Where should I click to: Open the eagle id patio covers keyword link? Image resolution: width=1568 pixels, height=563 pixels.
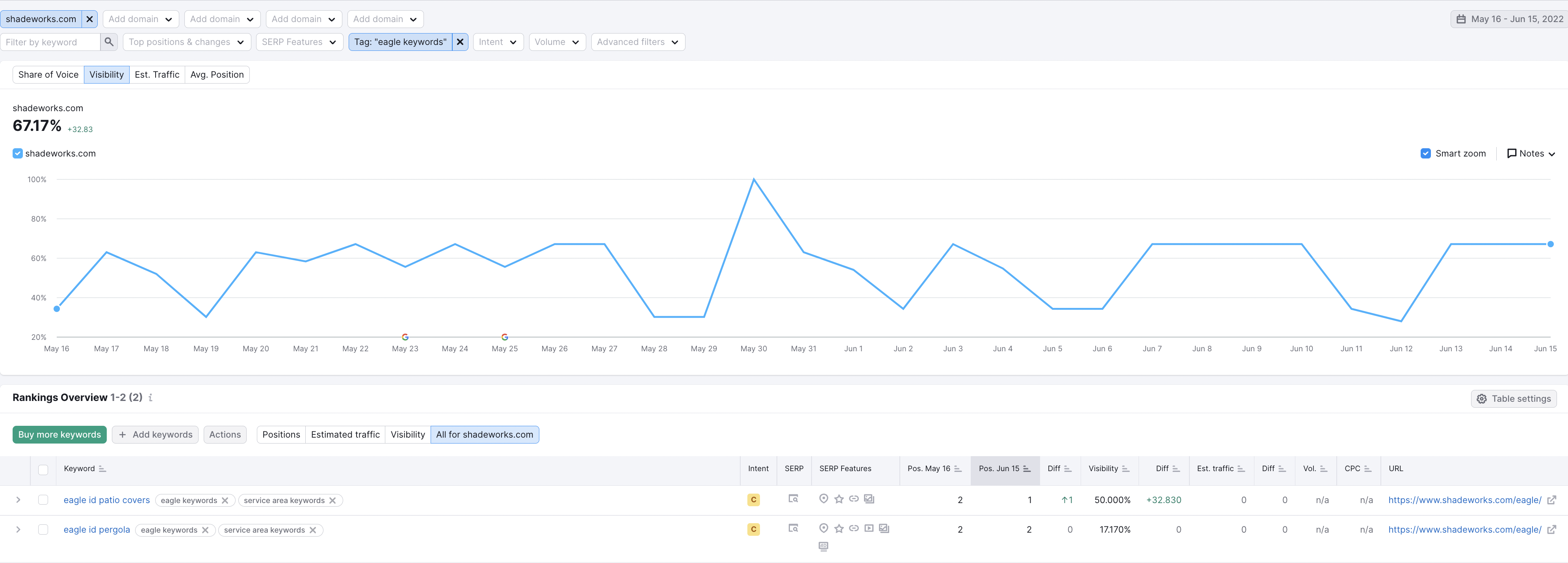106,500
